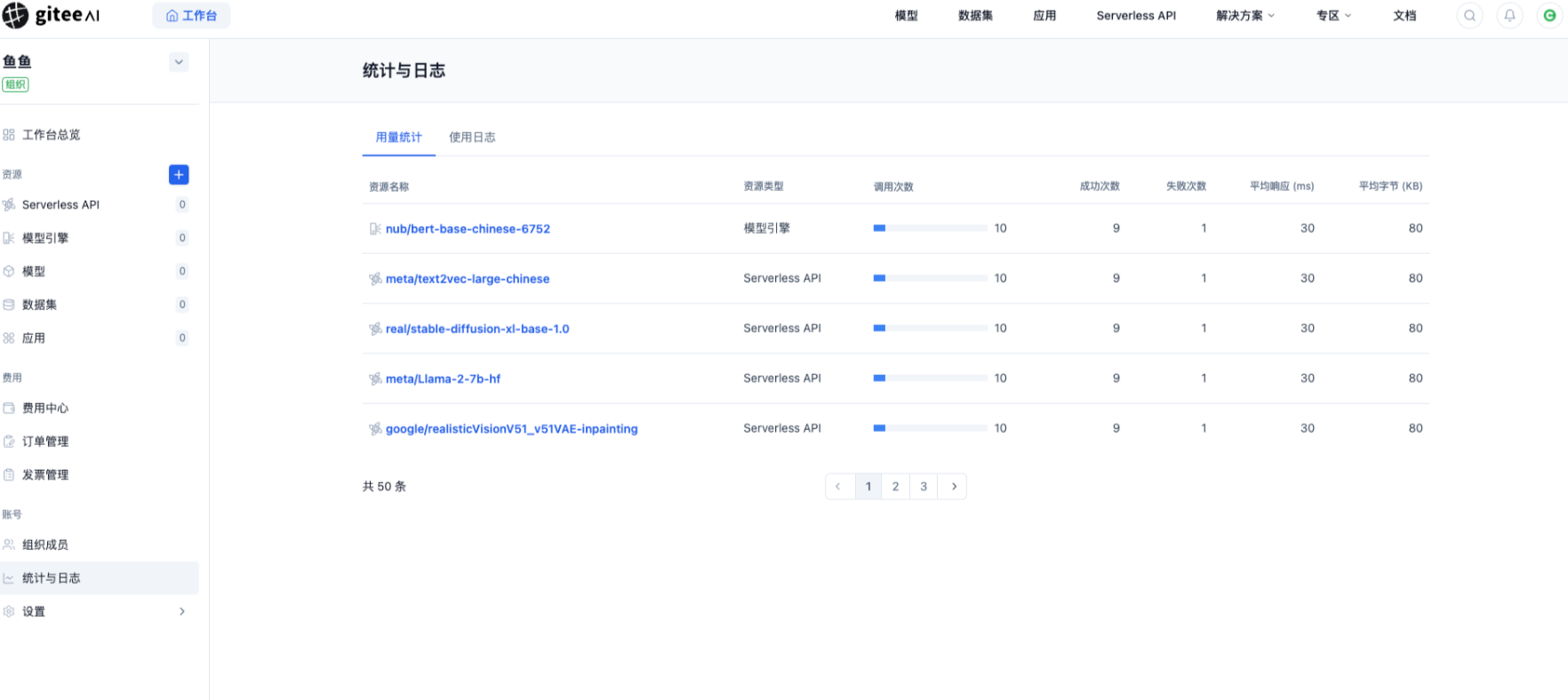Viewport: 1568px width, 700px height.
Task: Go to the next page arrow
Action: coord(954,486)
